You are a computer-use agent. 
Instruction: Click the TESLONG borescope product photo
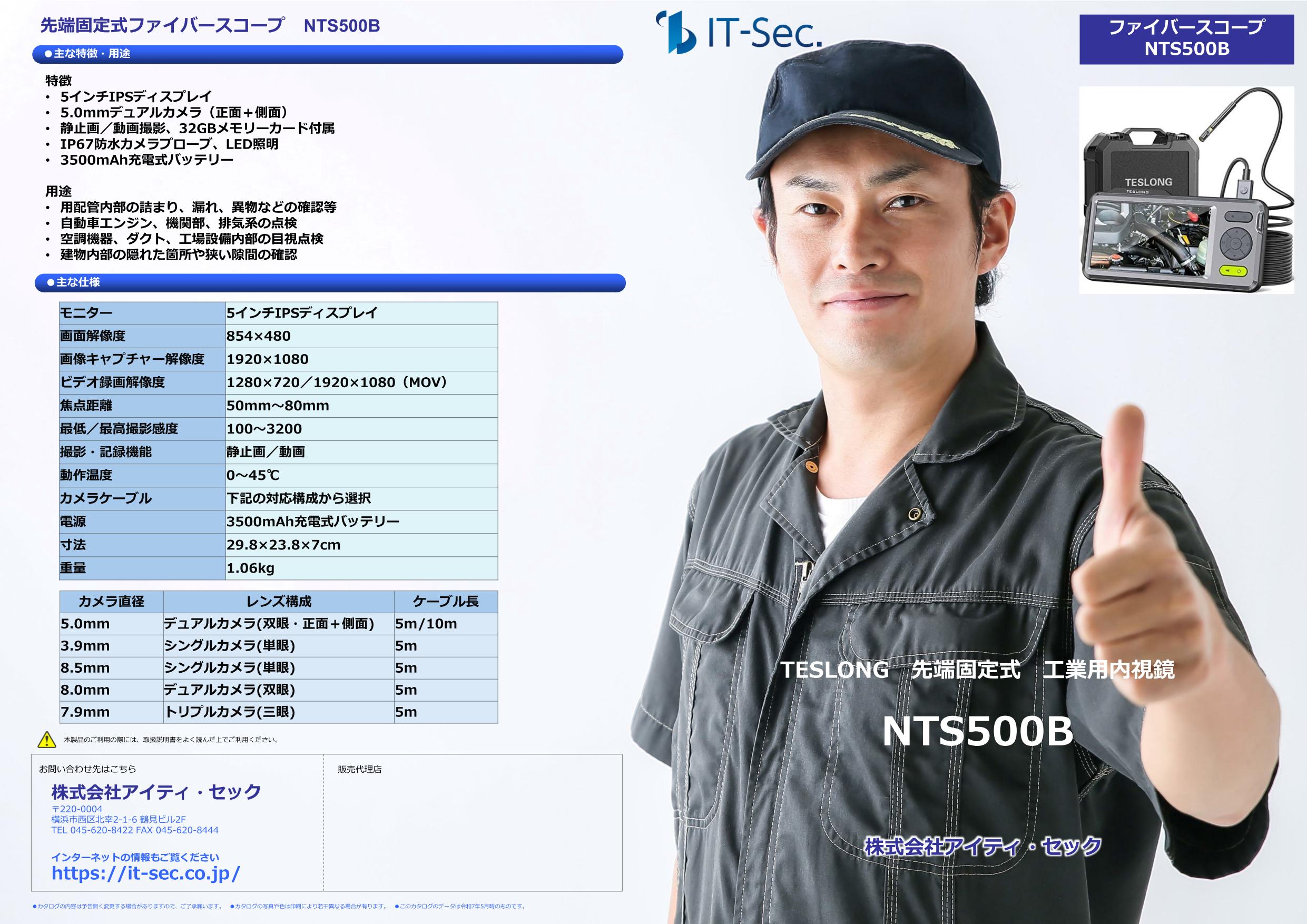coord(1186,190)
